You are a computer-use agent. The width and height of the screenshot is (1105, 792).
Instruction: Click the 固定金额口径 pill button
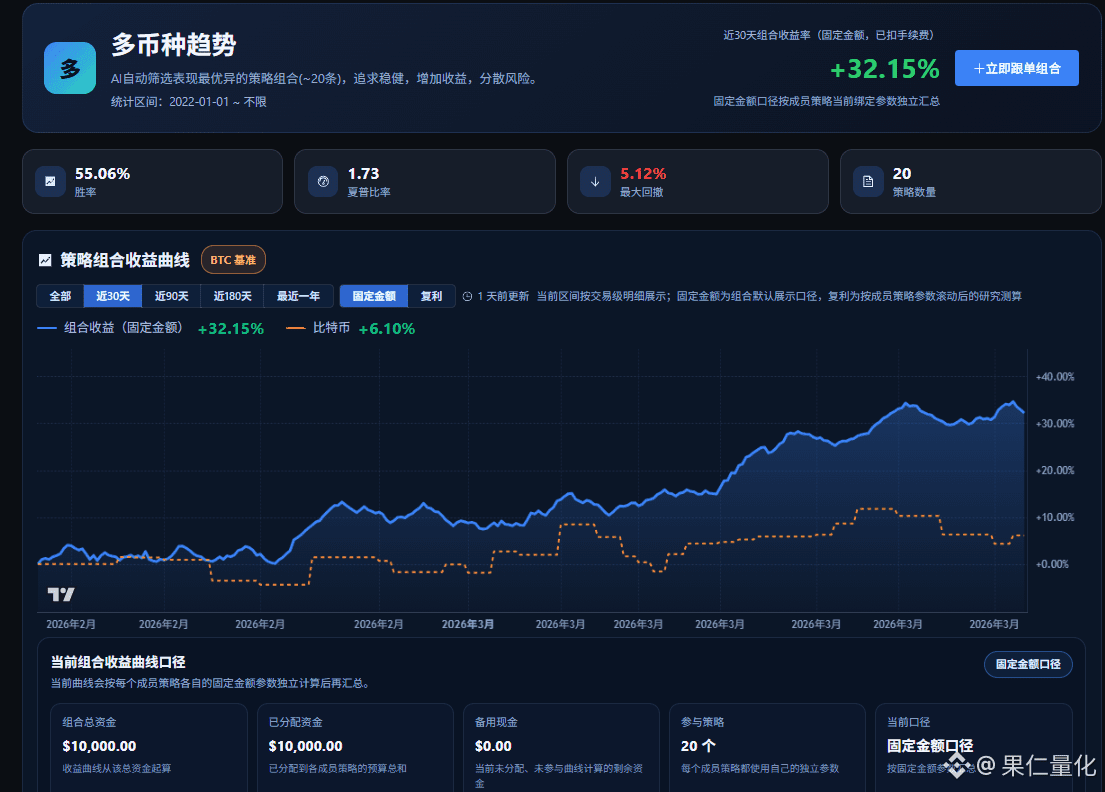pos(1028,665)
